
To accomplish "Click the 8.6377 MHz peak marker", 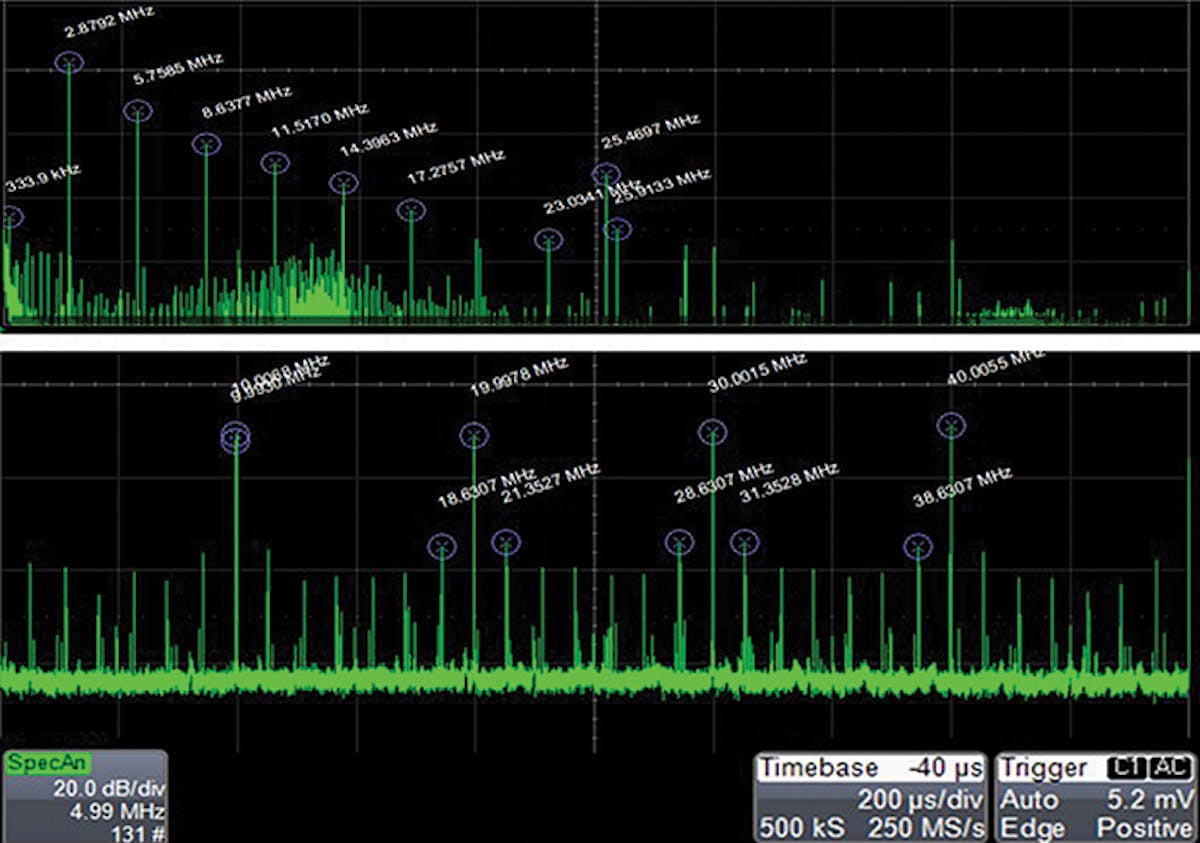I will (x=206, y=144).
